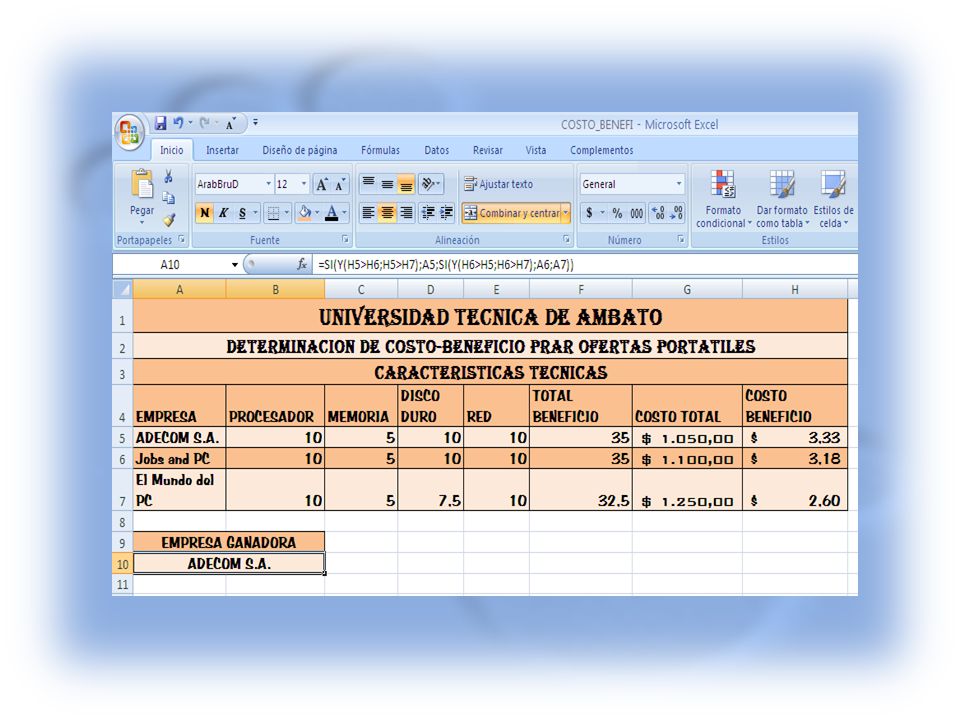Image resolution: width=960 pixels, height=720 pixels.
Task: Apply fill color with paint bucket
Action: (x=304, y=213)
